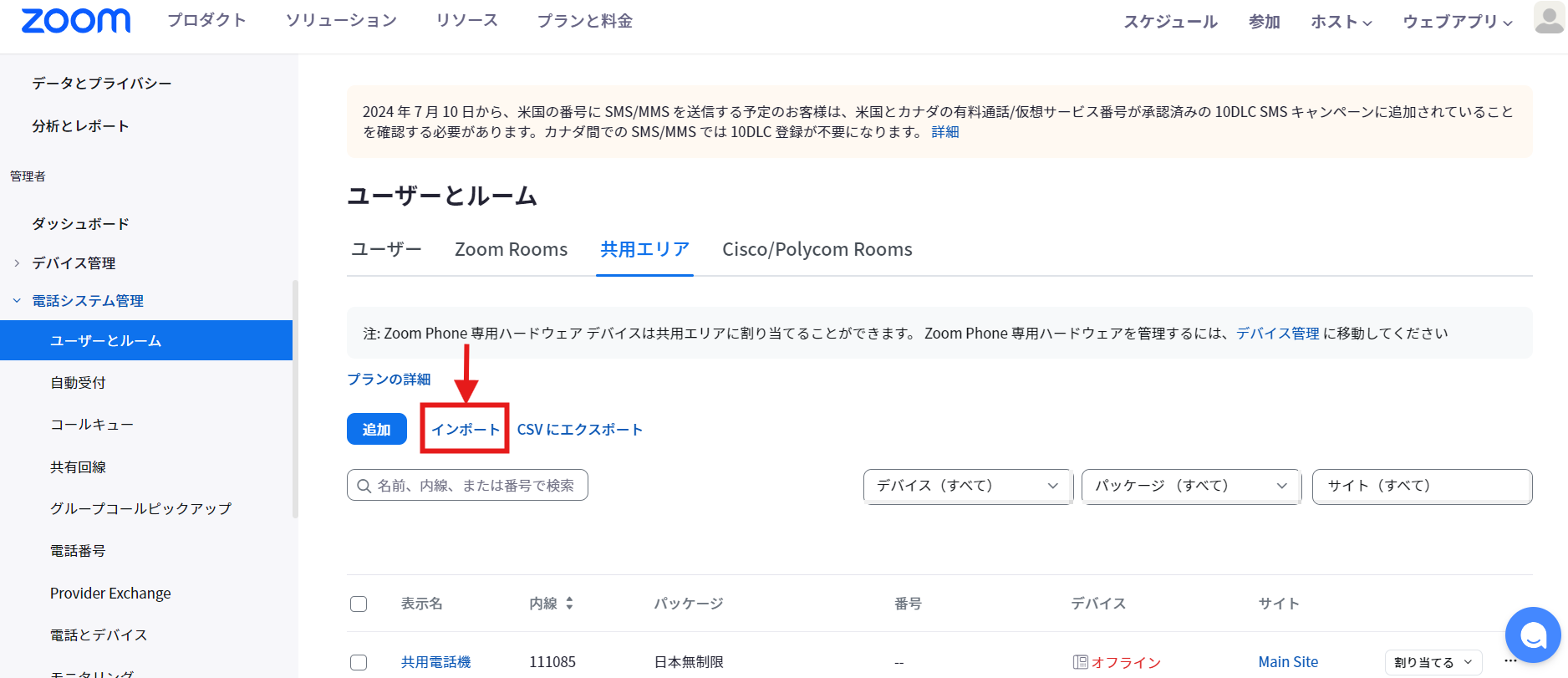Check the 共用電話機 row checkbox
1568x678 pixels.
pos(359,662)
